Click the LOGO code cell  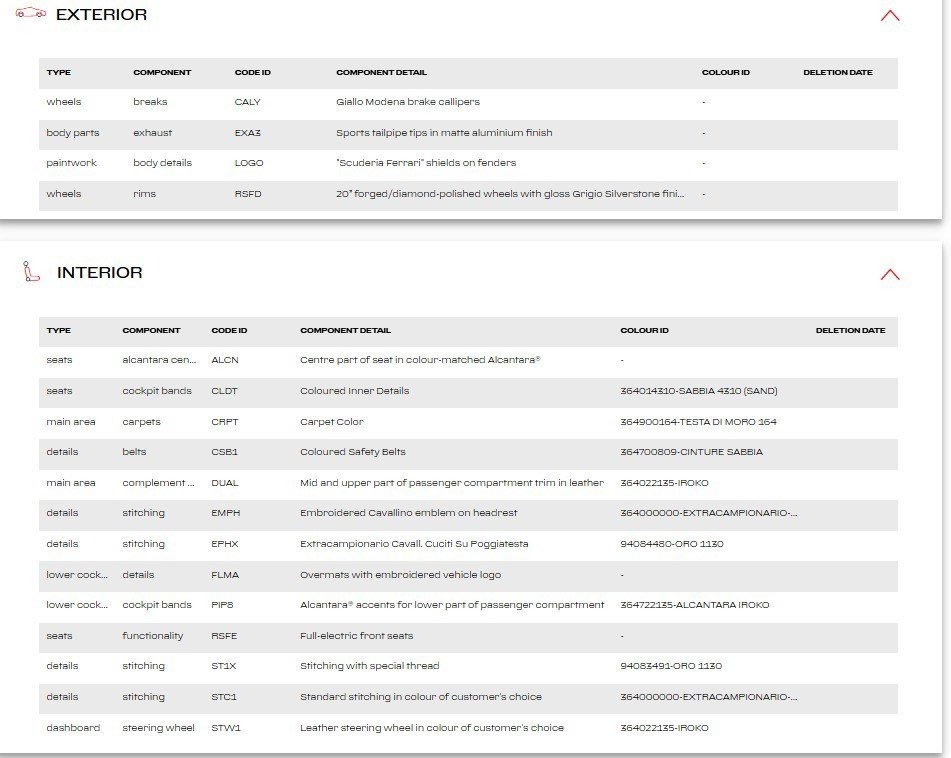pos(249,163)
